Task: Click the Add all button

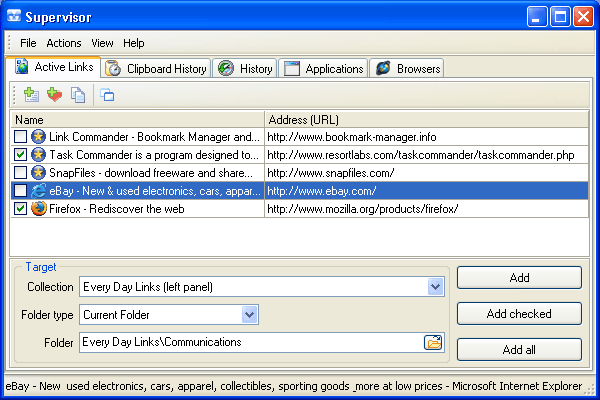Action: pos(519,349)
